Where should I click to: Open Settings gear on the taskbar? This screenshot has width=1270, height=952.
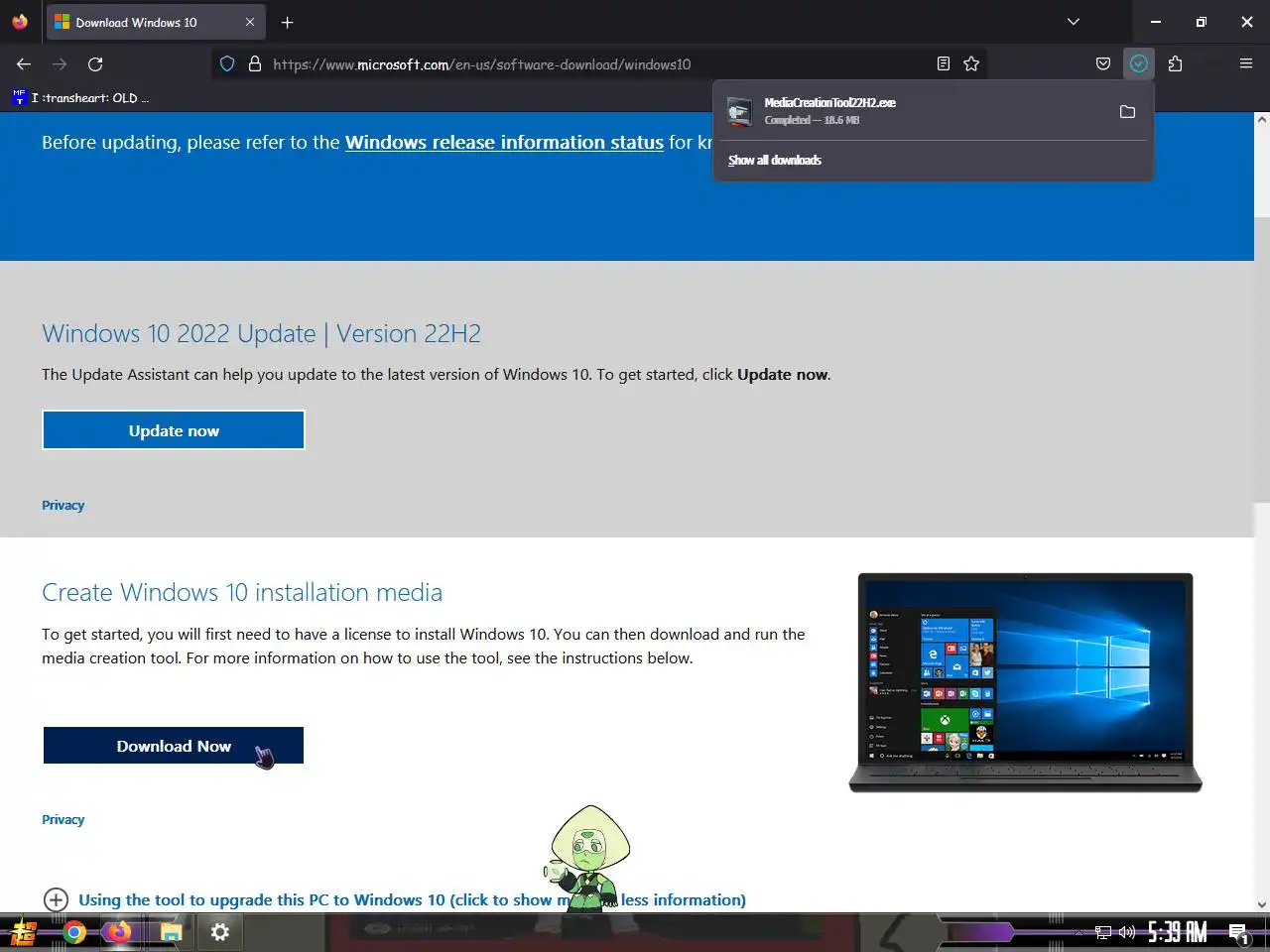[220, 932]
